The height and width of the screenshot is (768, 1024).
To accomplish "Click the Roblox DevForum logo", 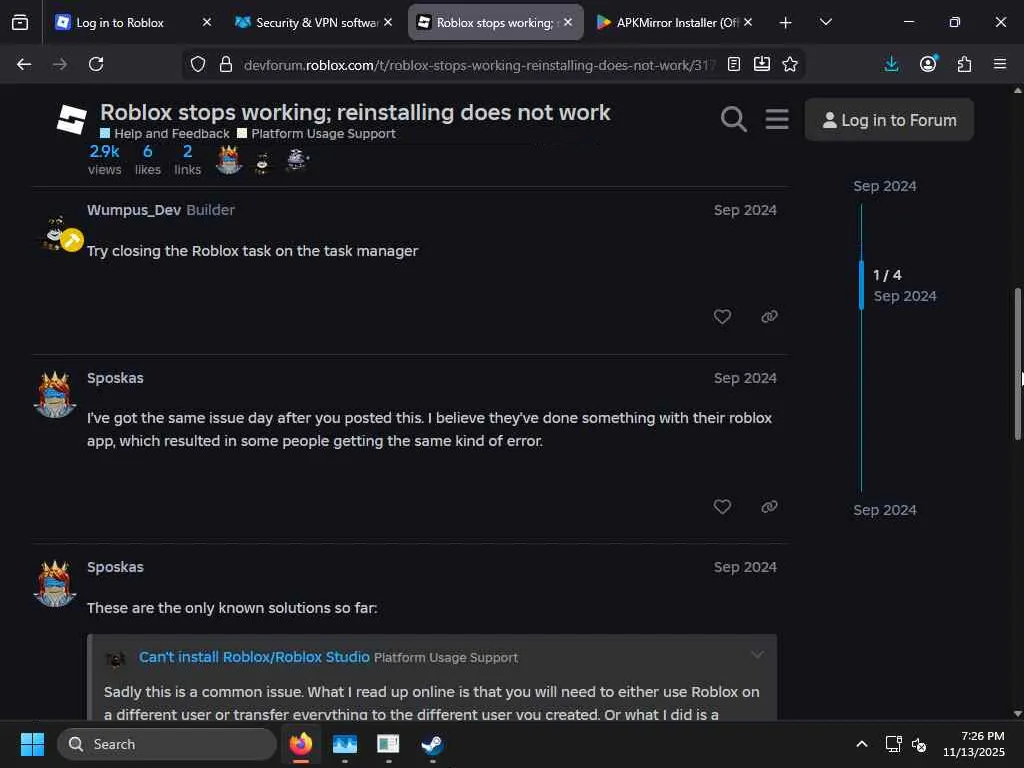I will pyautogui.click(x=72, y=120).
